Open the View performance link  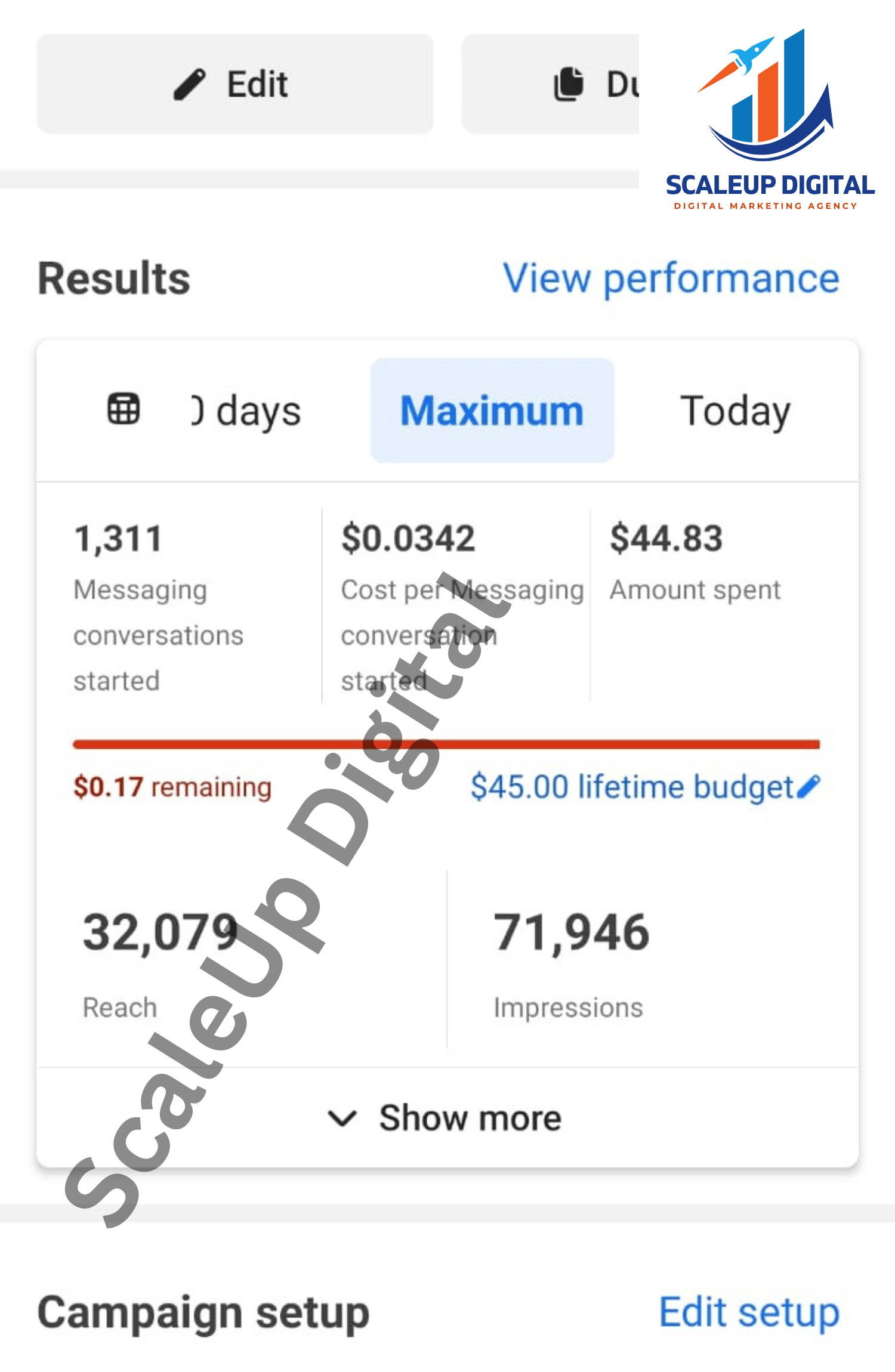pos(671,279)
